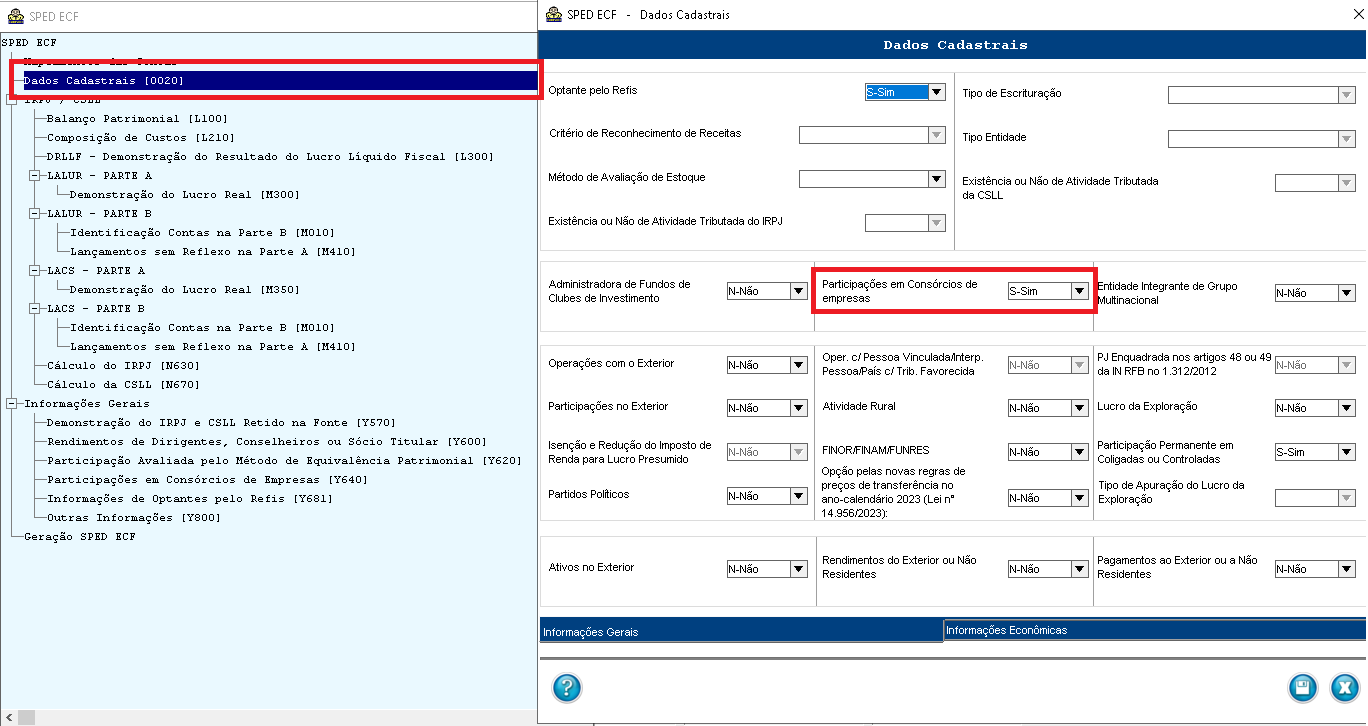Collapse the LALUR - PARTE A node

tap(34, 175)
